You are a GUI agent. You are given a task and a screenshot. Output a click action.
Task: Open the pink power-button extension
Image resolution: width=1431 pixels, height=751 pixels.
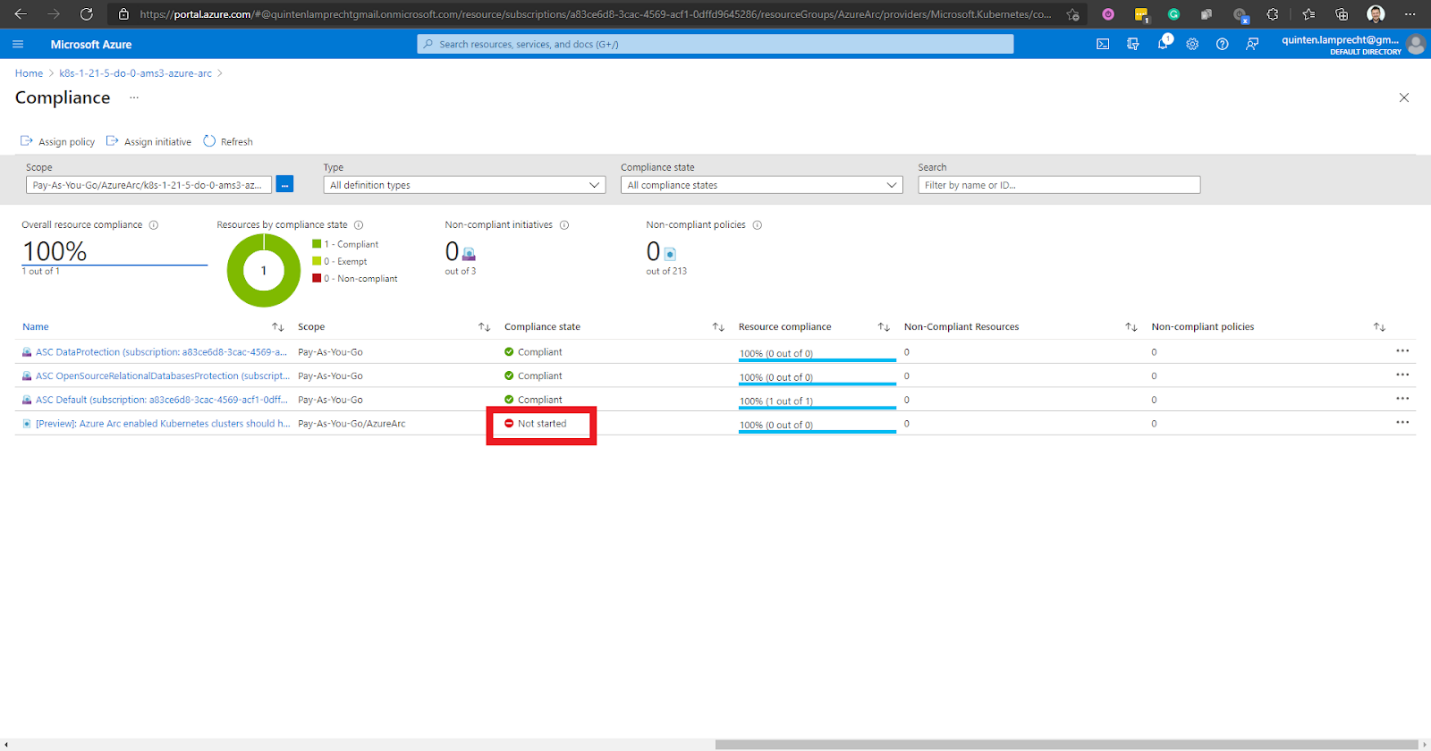[1108, 14]
